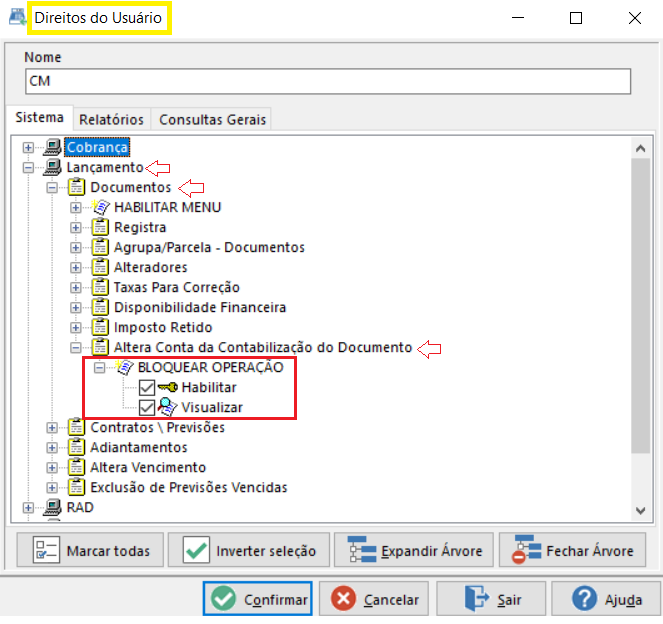Click Exclusão de Previsões Vencidas clipboard icon
The height and width of the screenshot is (624, 663).
pyautogui.click(x=77, y=487)
